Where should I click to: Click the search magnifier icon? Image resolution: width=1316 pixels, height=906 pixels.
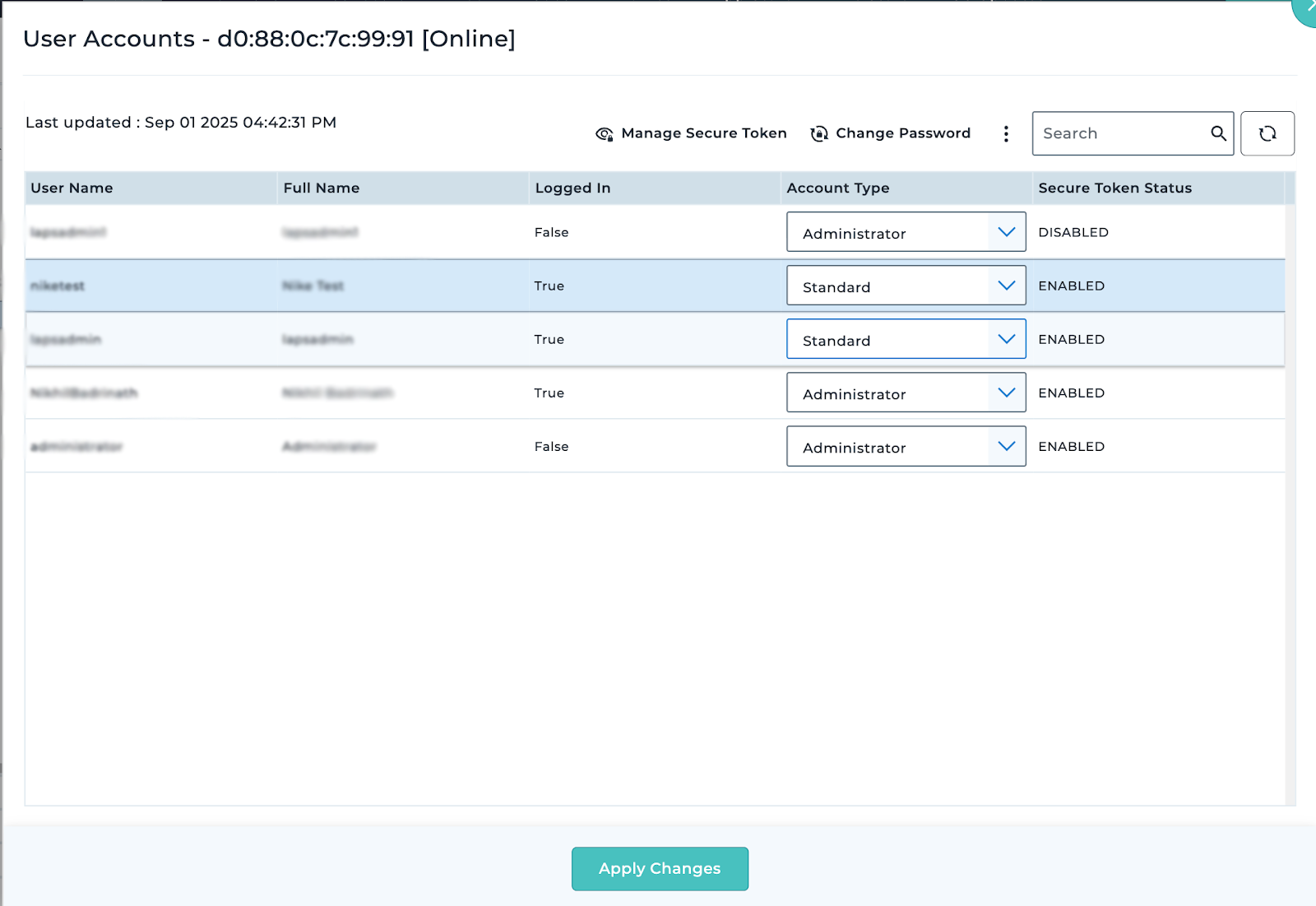coord(1218,133)
